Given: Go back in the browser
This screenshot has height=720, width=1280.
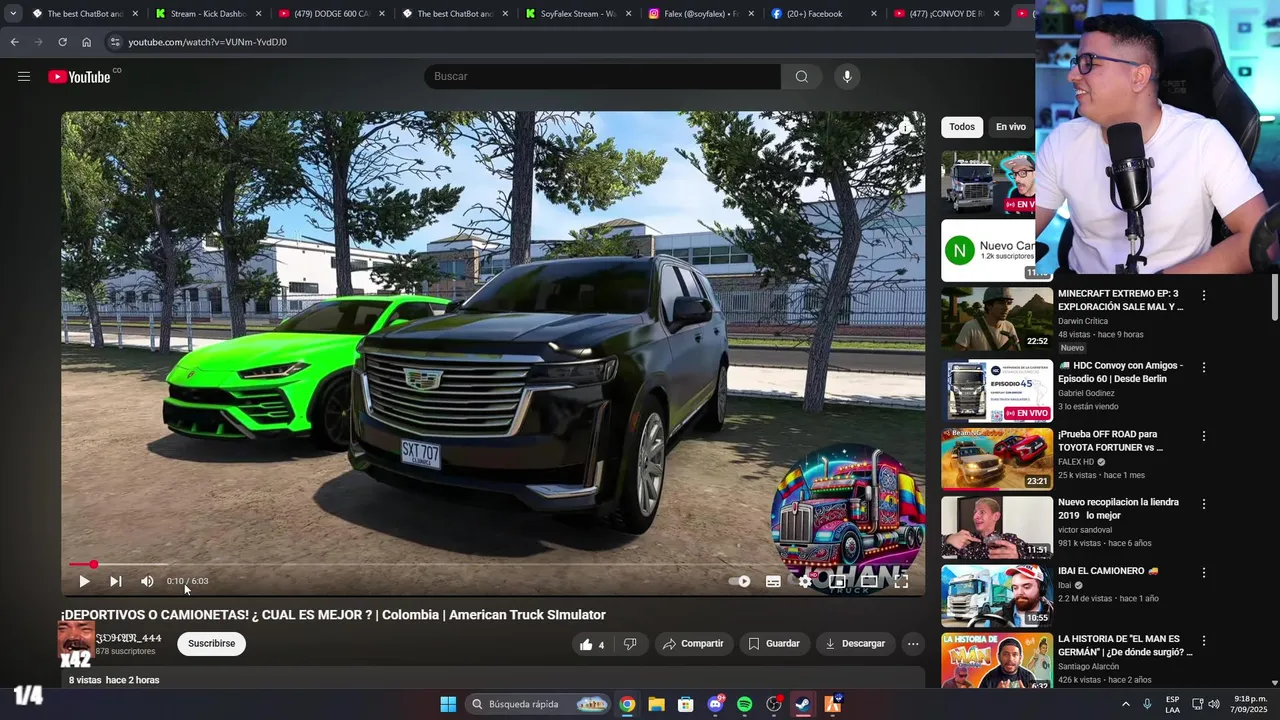Looking at the screenshot, I should pyautogui.click(x=14, y=42).
